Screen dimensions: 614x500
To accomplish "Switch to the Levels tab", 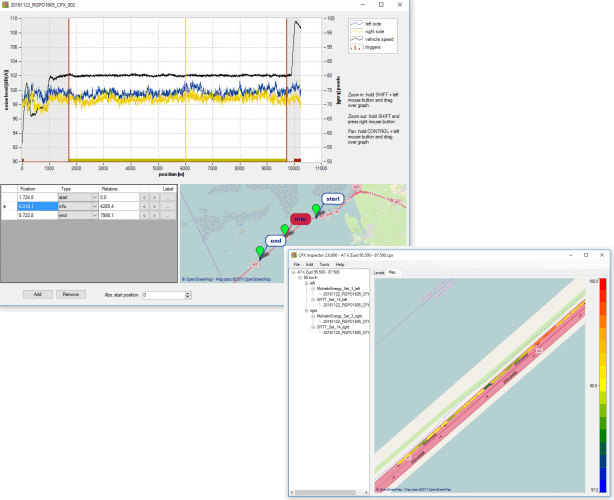I will 379,271.
